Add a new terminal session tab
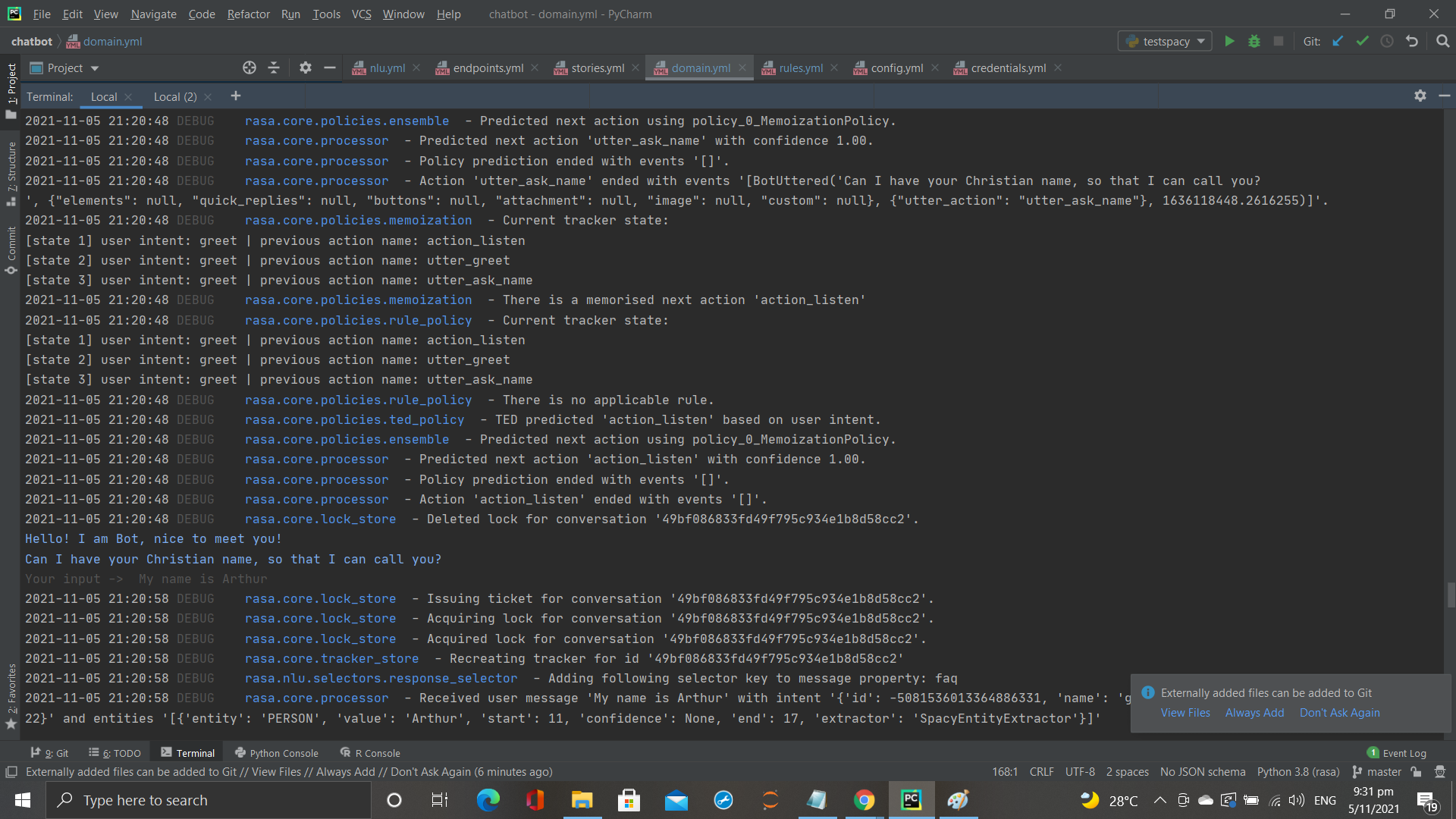This screenshot has width=1456, height=819. pyautogui.click(x=236, y=96)
